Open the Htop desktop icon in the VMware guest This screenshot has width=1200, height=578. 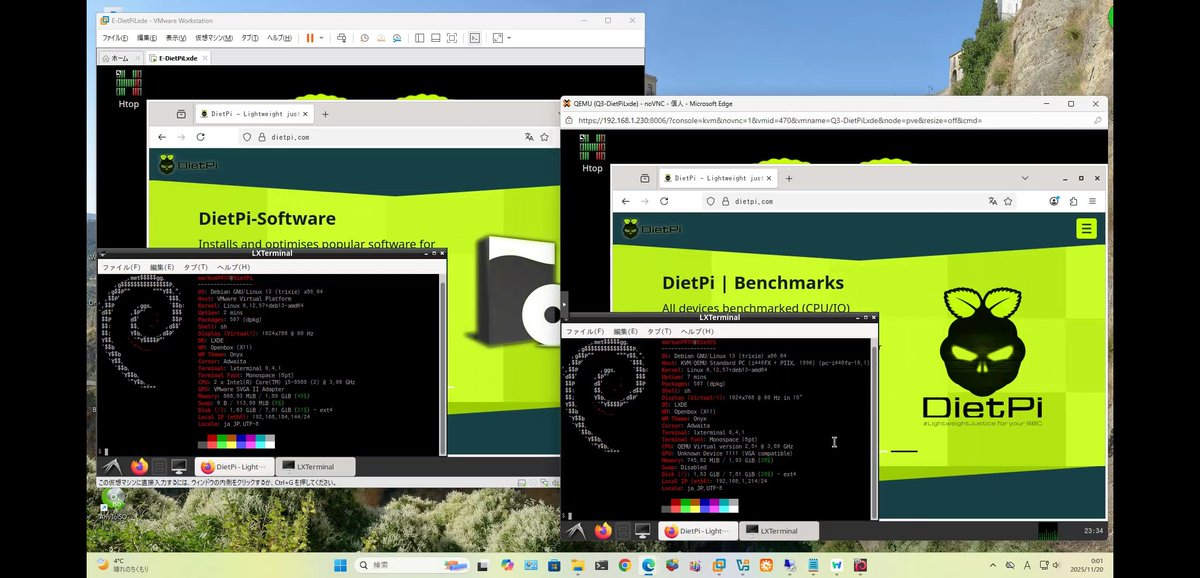pyautogui.click(x=128, y=88)
